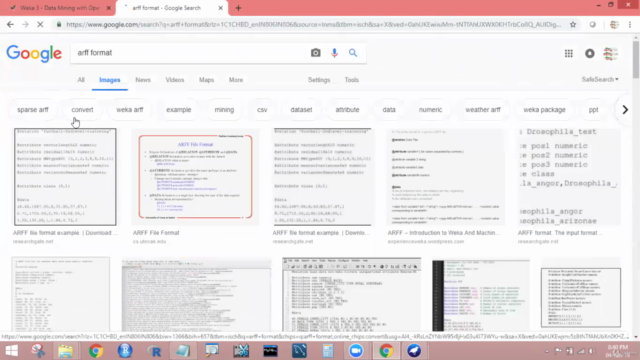Click the Chrome forward arrow button
The image size is (640, 360).
click(25, 24)
